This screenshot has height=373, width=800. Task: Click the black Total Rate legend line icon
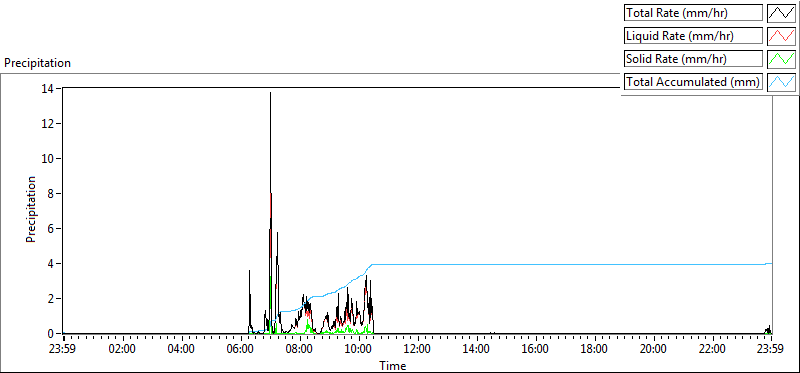782,13
